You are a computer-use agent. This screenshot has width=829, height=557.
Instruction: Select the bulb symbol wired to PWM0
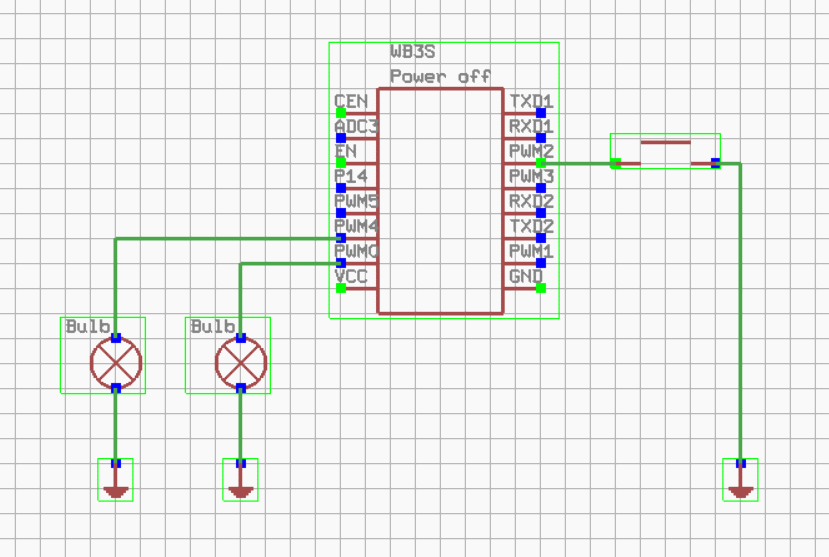point(241,363)
